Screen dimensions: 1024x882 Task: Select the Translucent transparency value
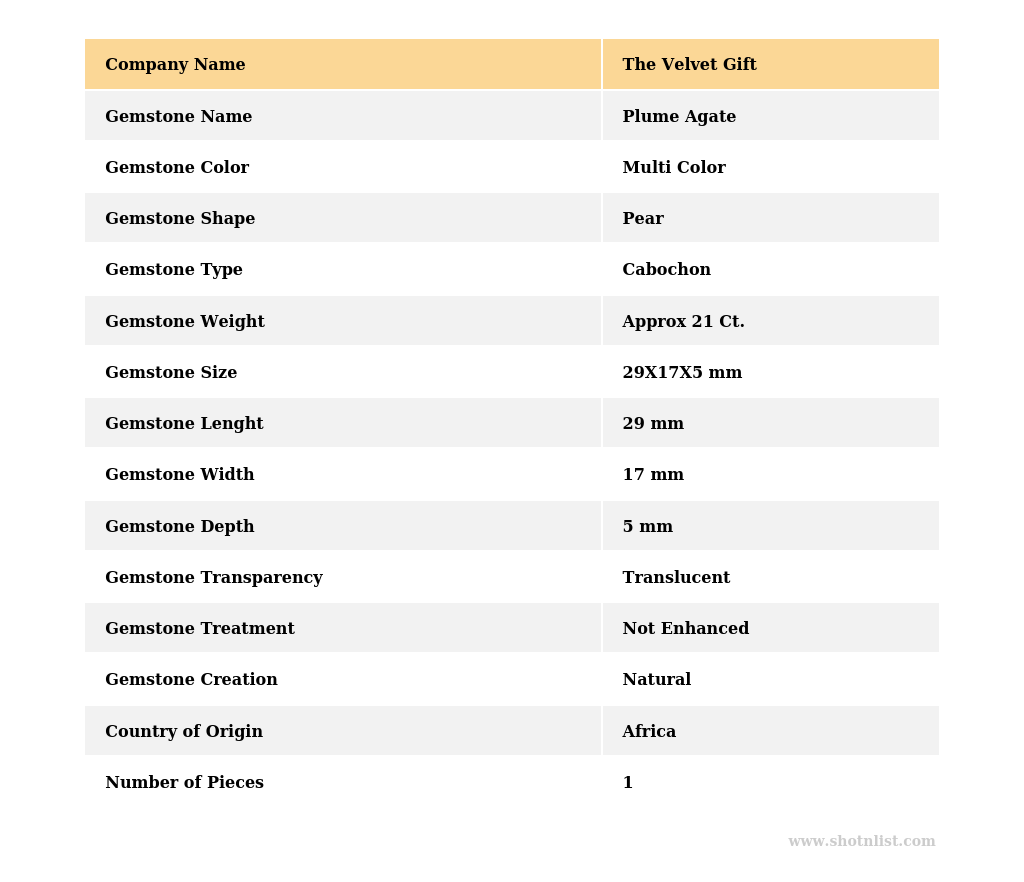676,578
